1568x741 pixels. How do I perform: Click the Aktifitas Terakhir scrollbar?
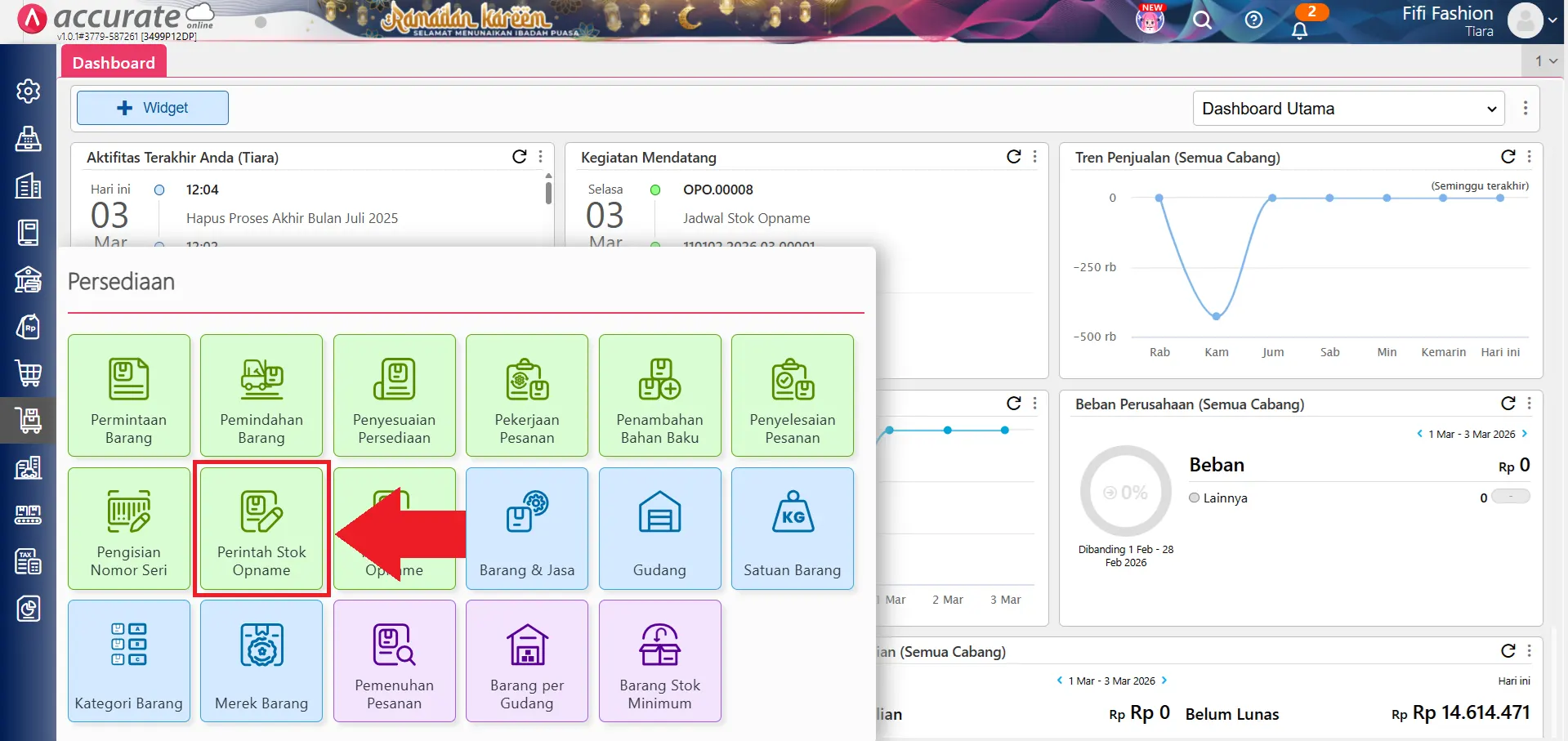[x=548, y=194]
